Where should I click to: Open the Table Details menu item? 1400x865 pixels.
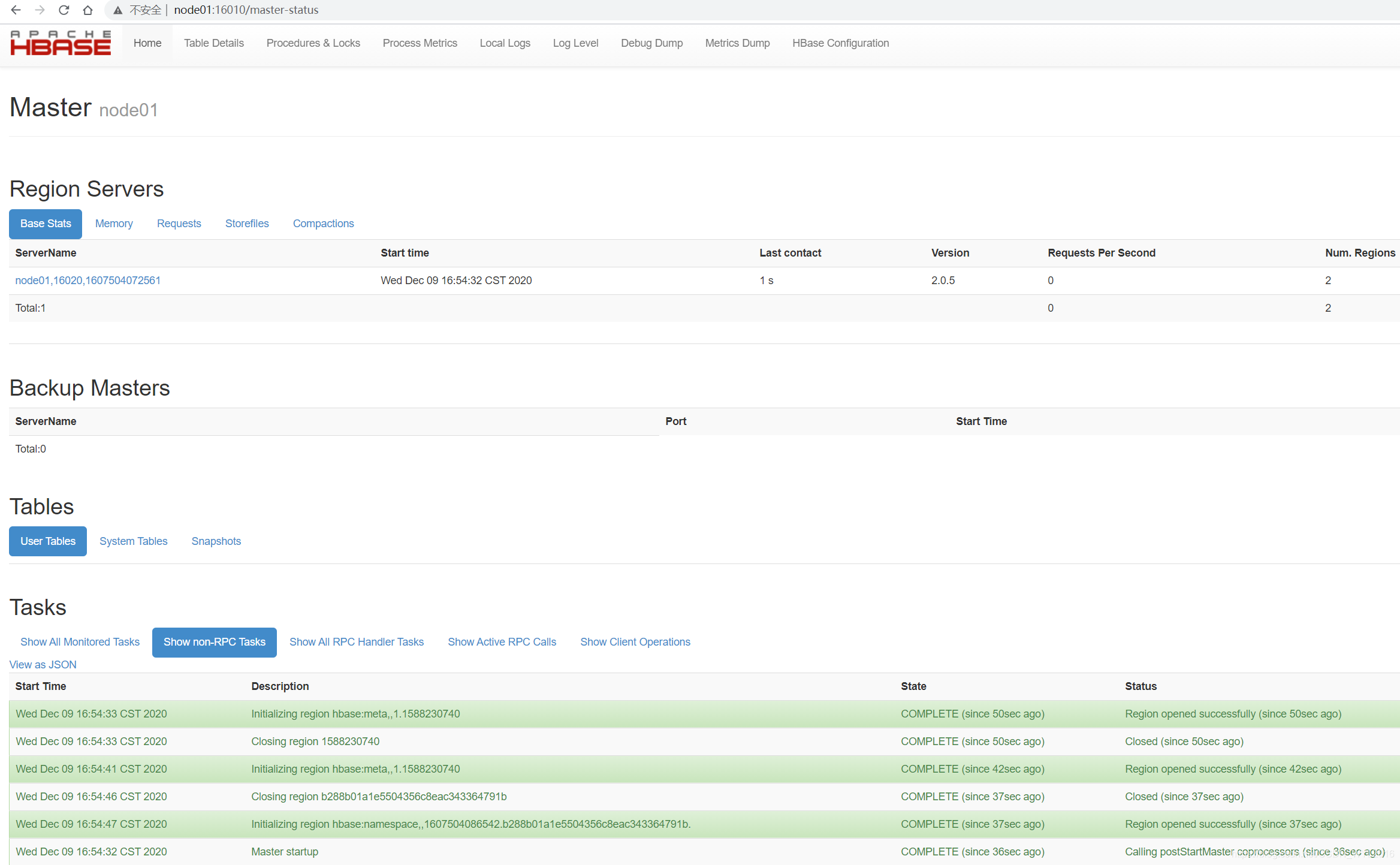pos(213,43)
